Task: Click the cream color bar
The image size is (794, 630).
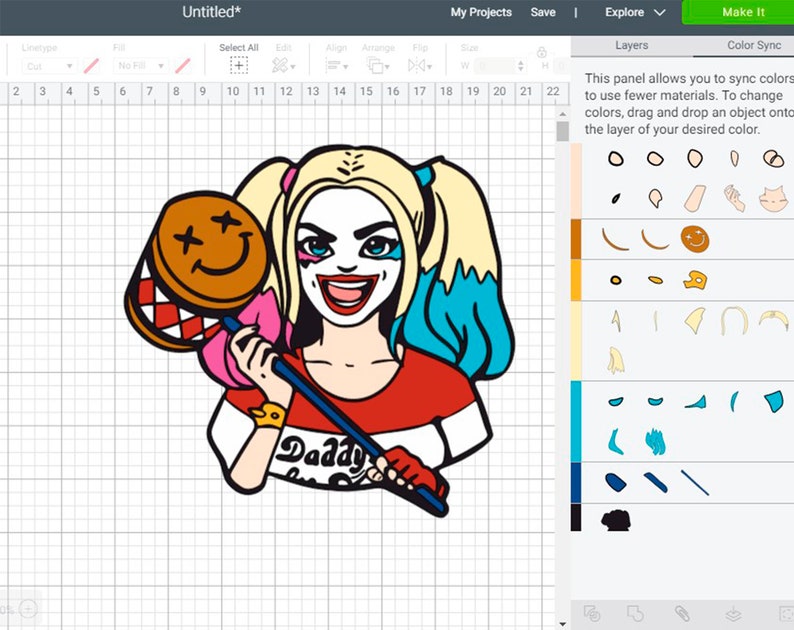Action: click(x=576, y=340)
